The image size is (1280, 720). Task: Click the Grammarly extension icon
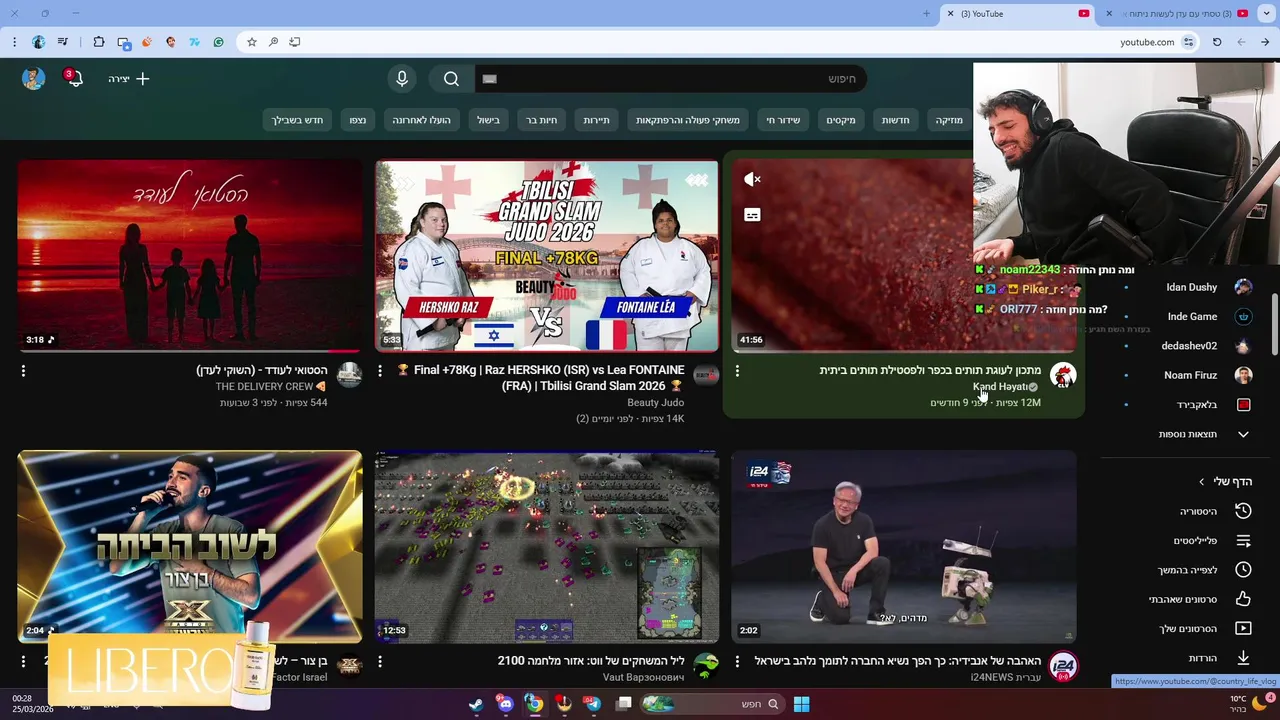(218, 42)
